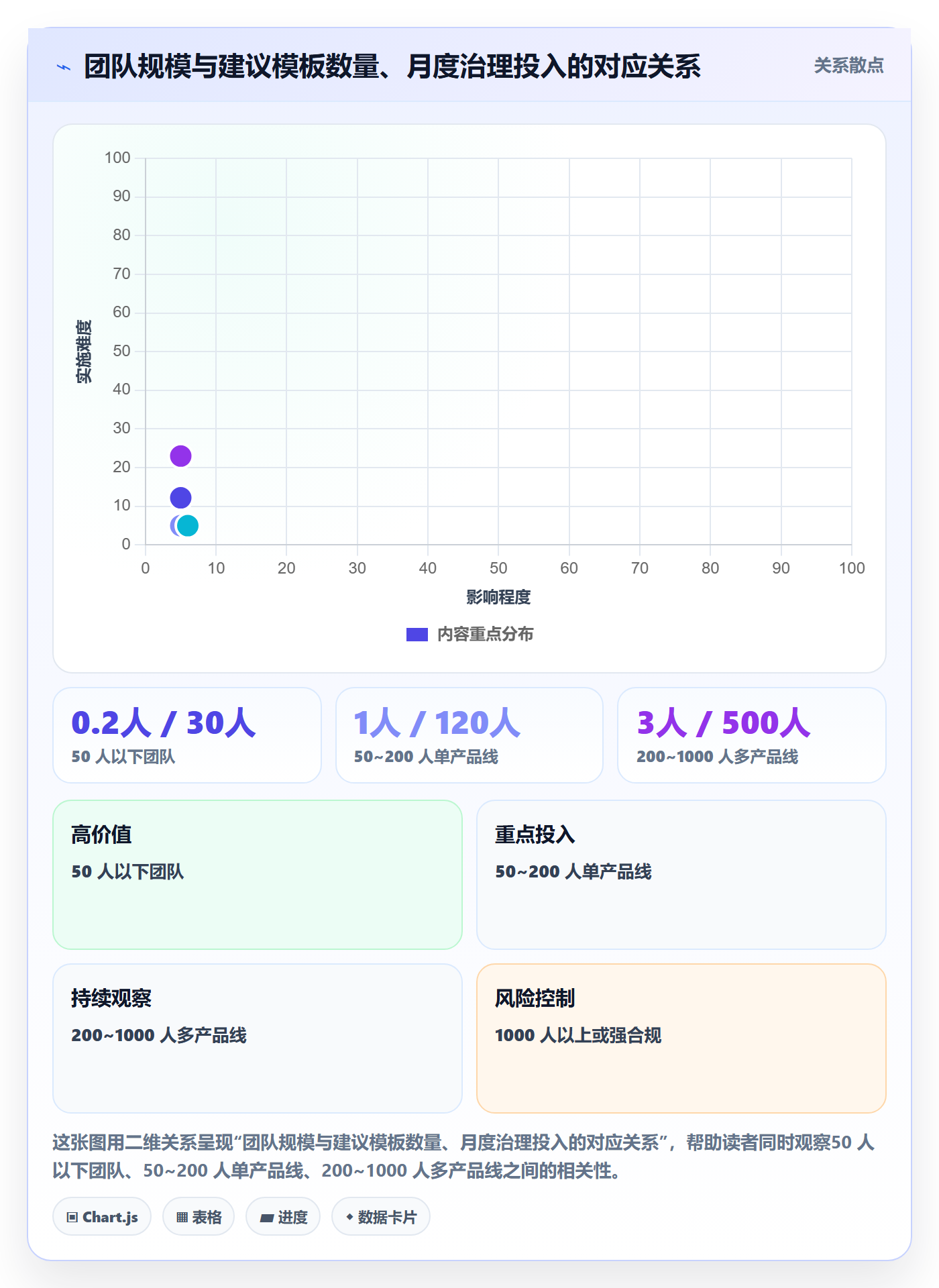Click the y-axis tick label 100
The image size is (939, 1288).
(117, 158)
